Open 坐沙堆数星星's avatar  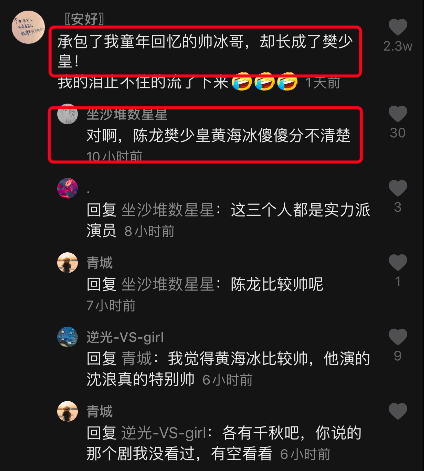click(x=68, y=114)
